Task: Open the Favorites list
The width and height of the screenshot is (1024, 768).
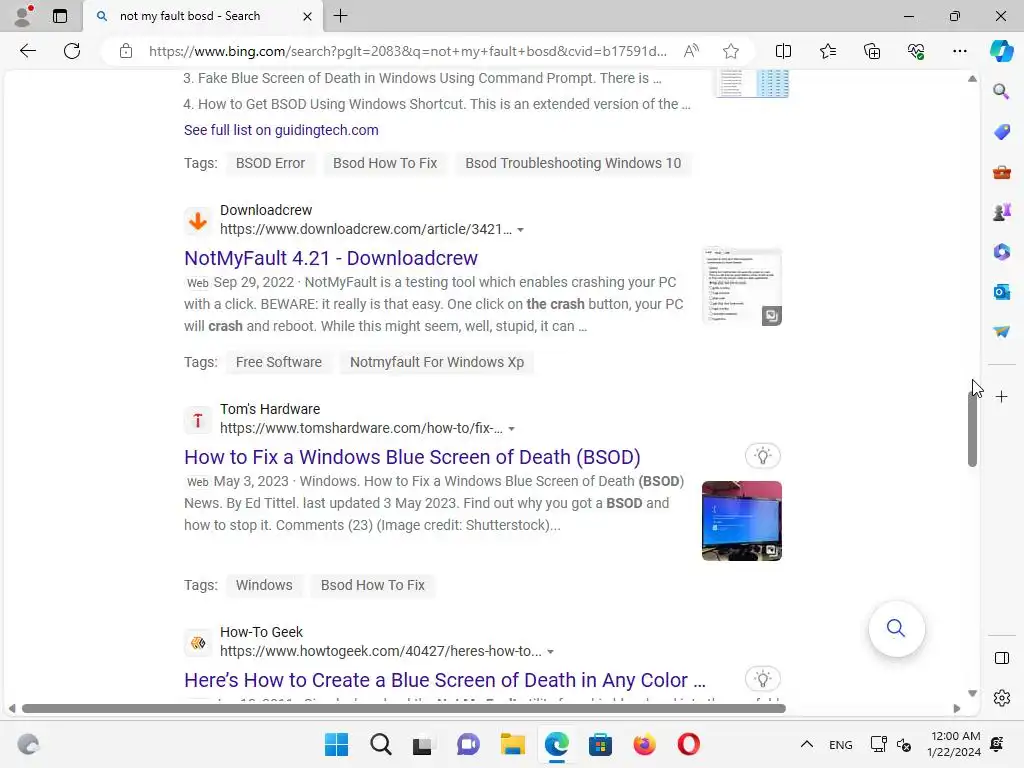Action: (827, 51)
